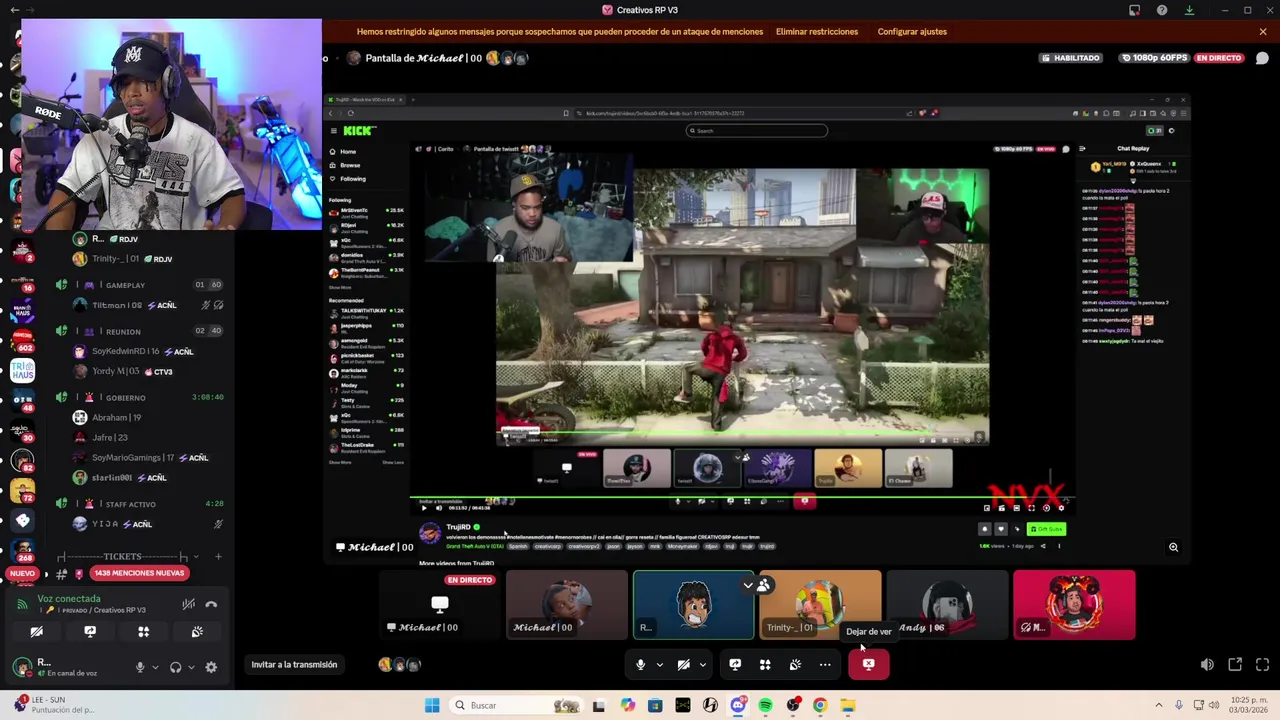
Task: Select the Andy | 06 participant tile
Action: [947, 604]
